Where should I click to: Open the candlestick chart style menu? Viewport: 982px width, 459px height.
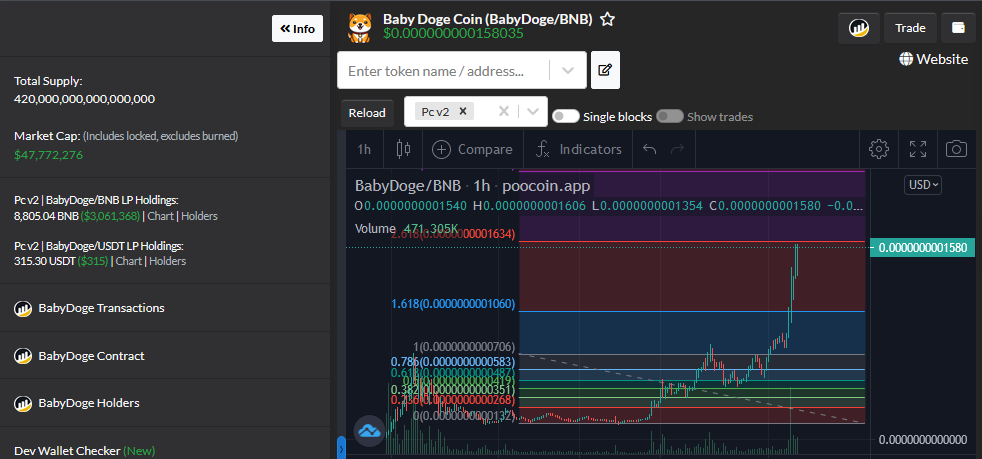tap(404, 150)
